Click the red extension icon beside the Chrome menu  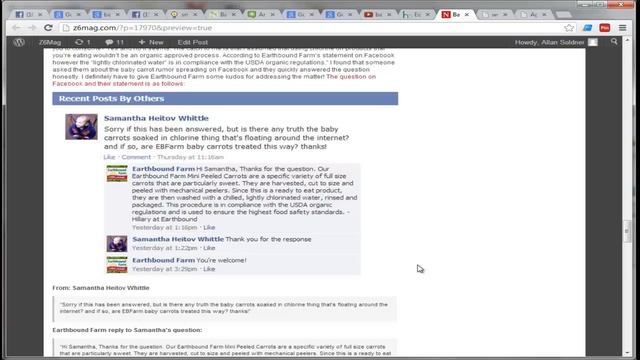coord(604,28)
